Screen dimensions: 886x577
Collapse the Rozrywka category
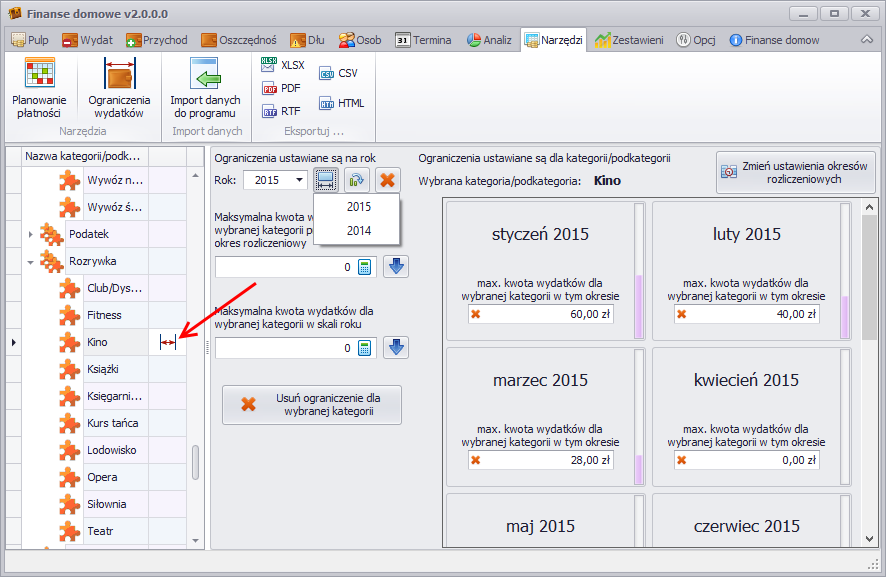[x=31, y=261]
